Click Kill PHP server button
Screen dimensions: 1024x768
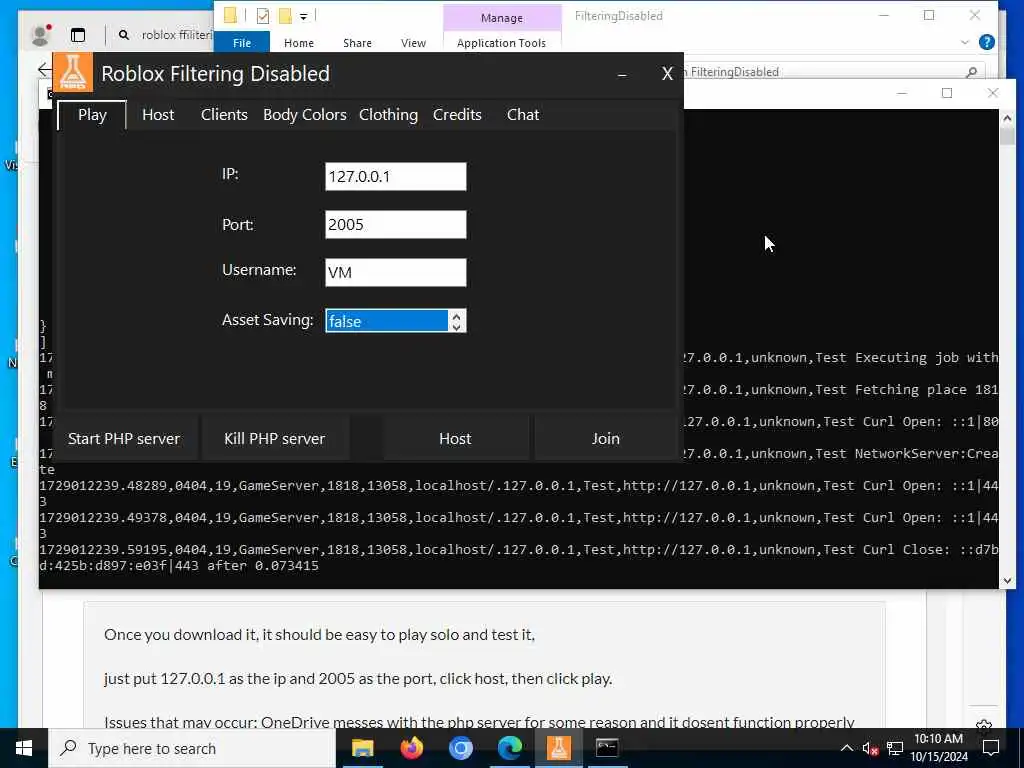(x=274, y=439)
